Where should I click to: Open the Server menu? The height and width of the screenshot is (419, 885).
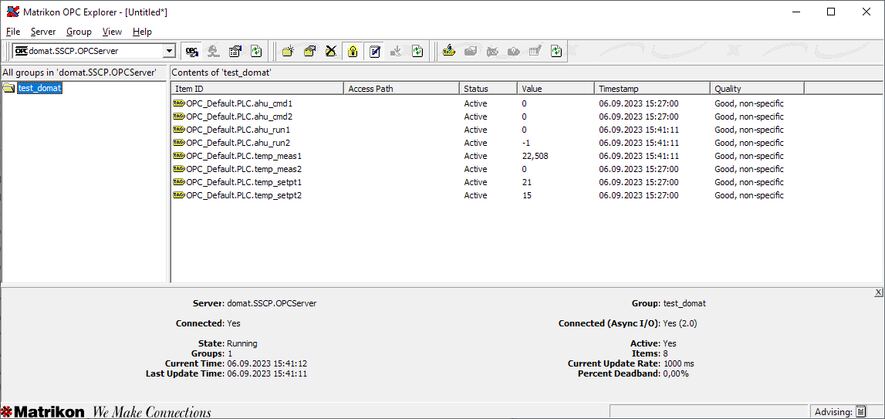tap(43, 32)
